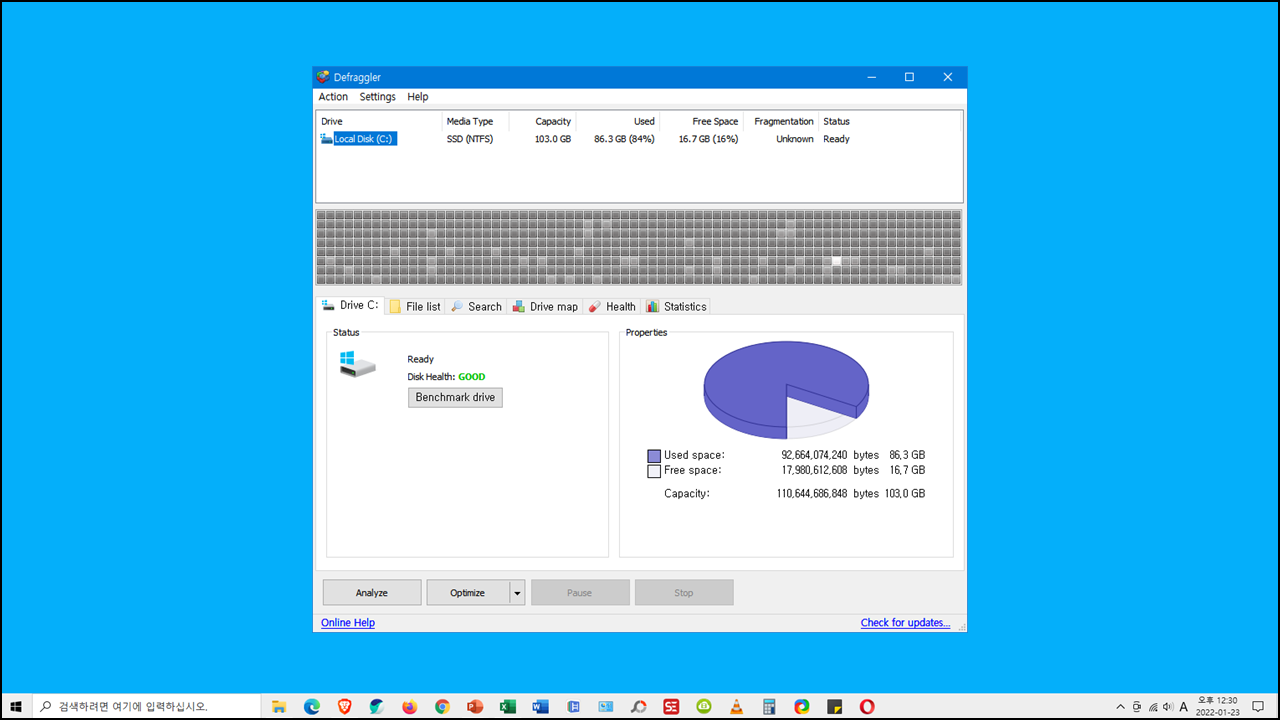This screenshot has height=720, width=1280.
Task: Sort by the Capacity column header
Action: (x=542, y=121)
